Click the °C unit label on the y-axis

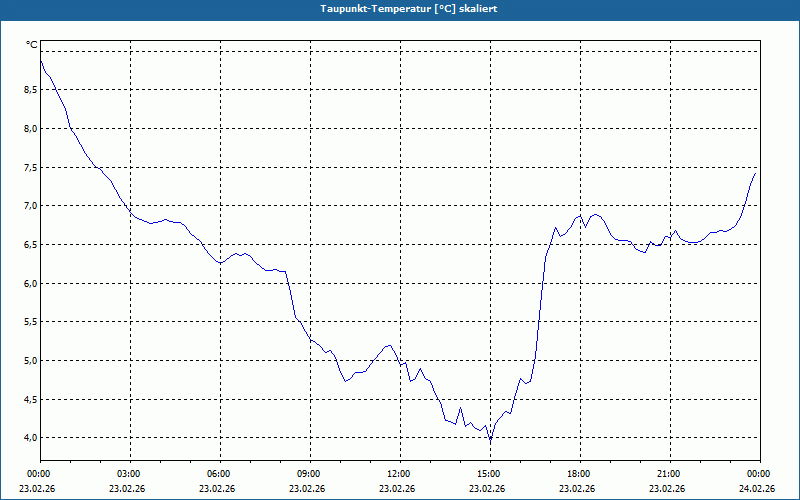click(32, 45)
